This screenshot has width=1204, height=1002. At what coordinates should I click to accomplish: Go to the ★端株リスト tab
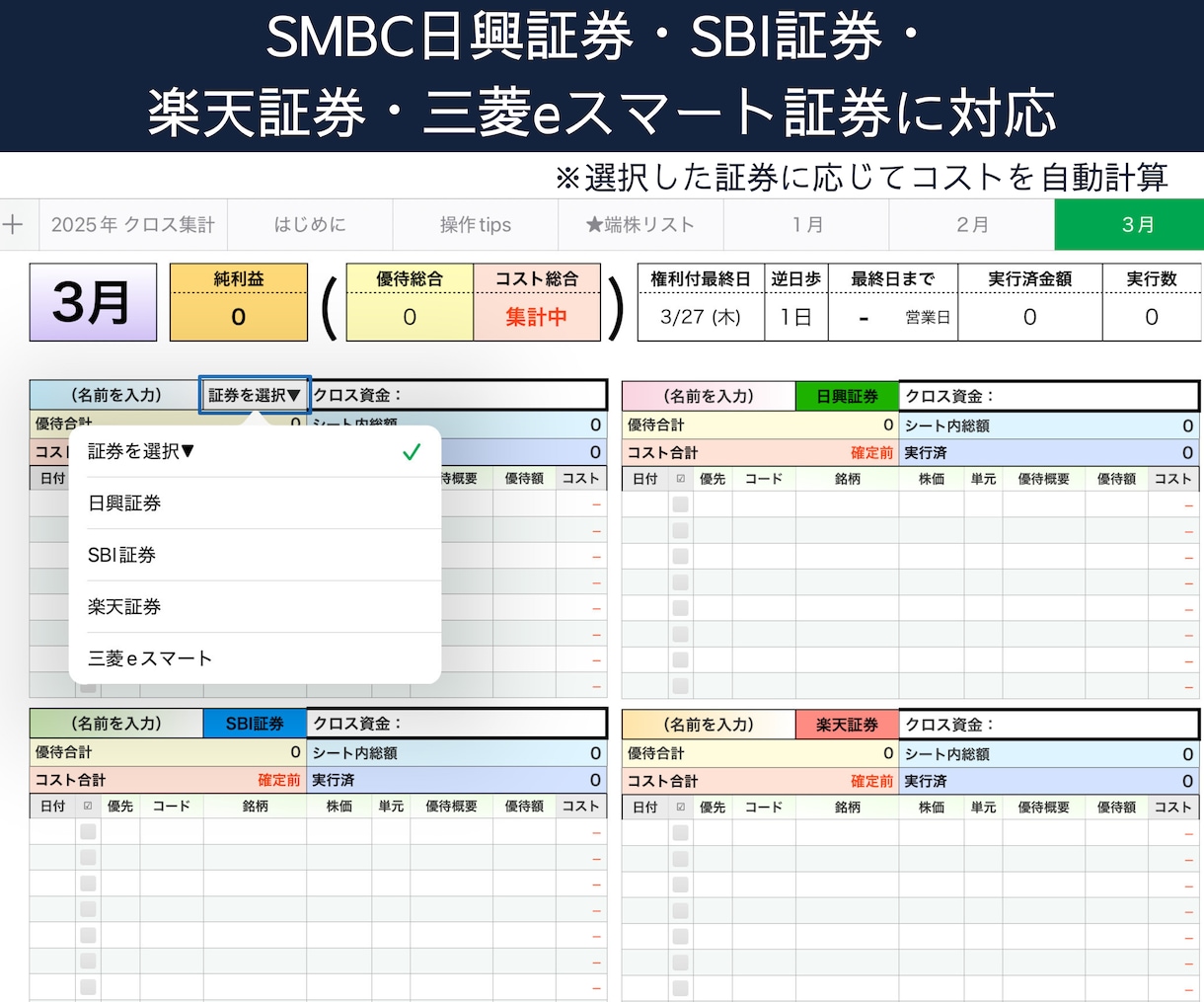click(640, 225)
